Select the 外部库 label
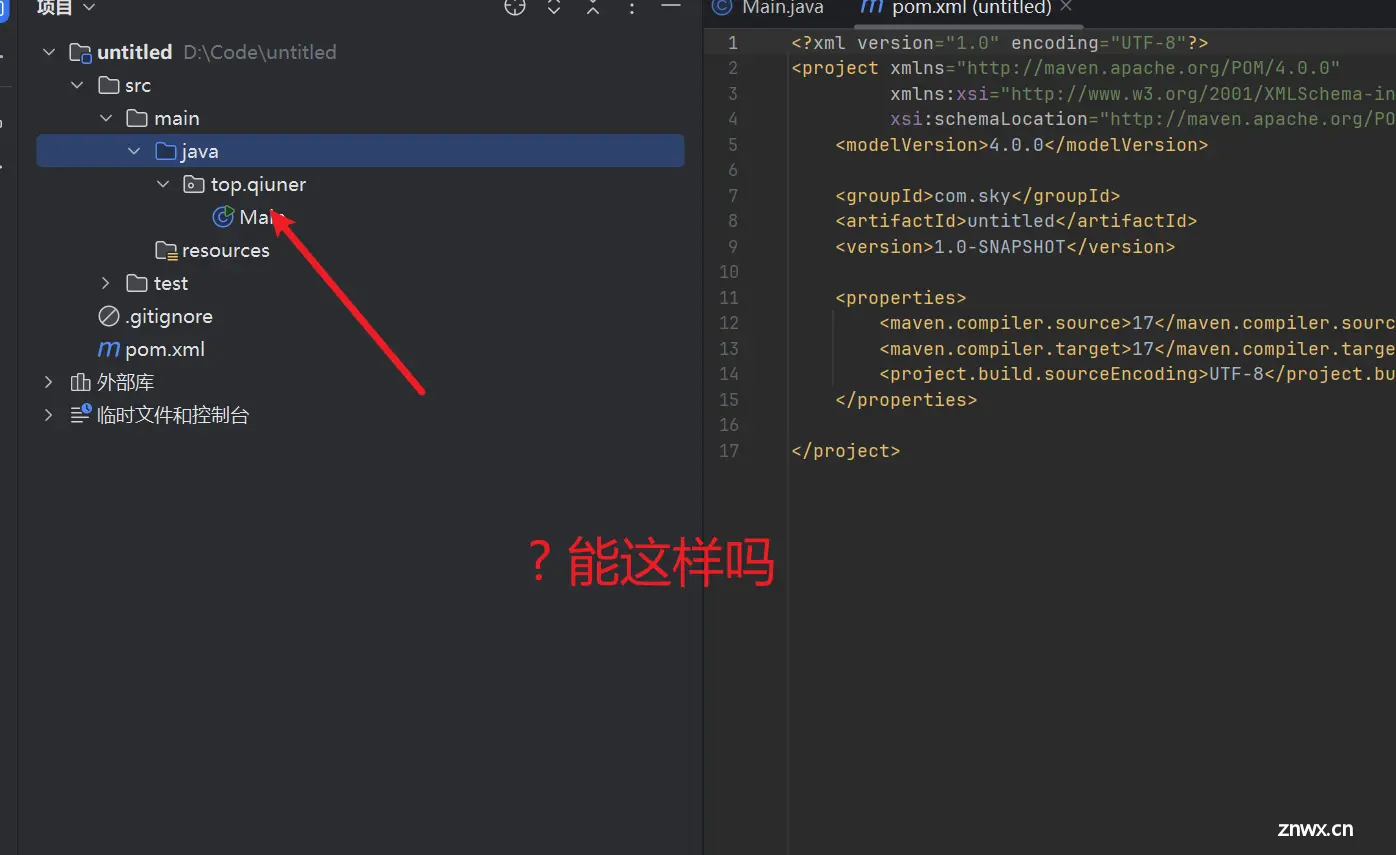The height and width of the screenshot is (855, 1396). click(126, 382)
